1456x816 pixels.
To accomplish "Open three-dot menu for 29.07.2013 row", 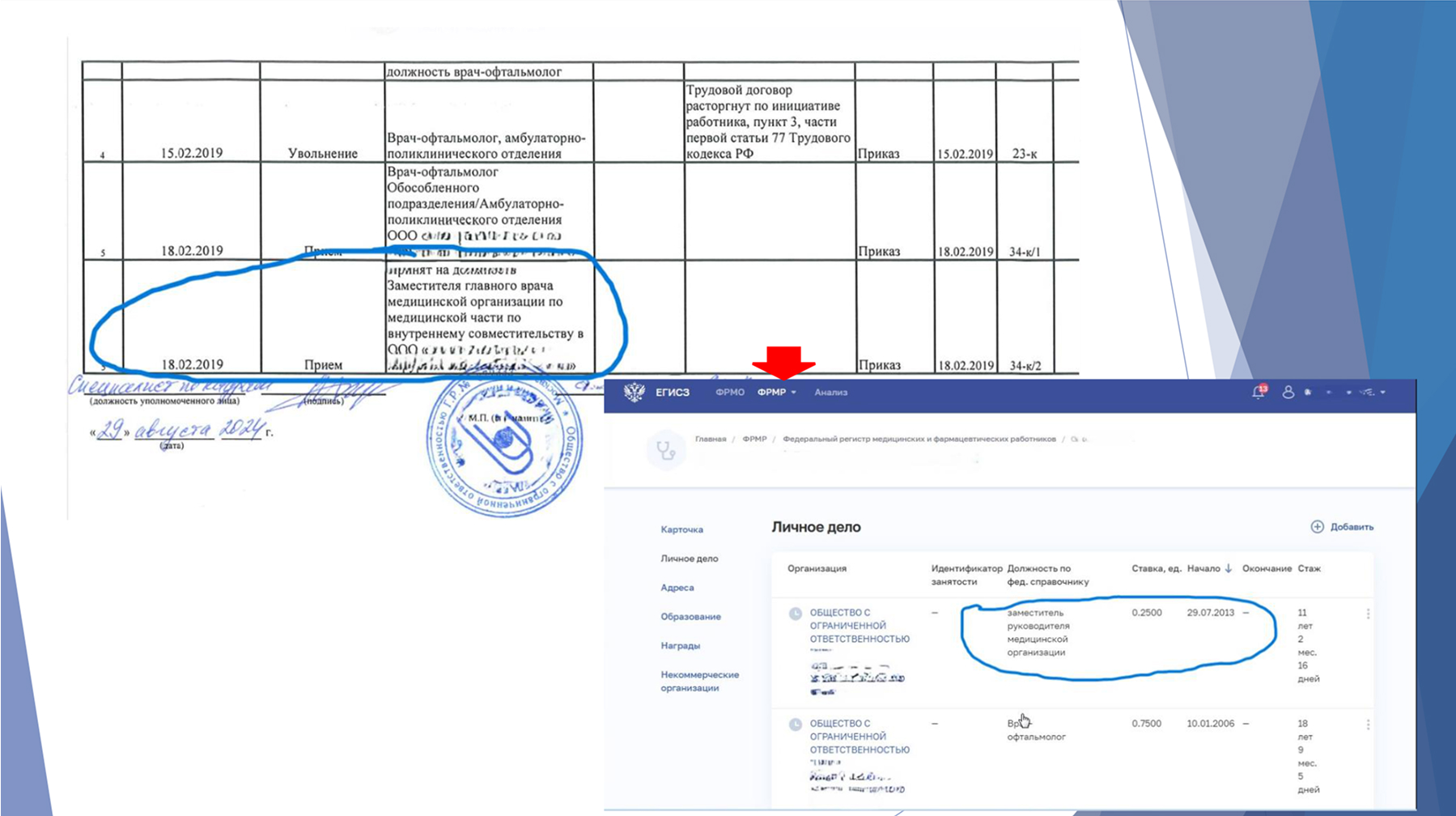I will 1368,614.
